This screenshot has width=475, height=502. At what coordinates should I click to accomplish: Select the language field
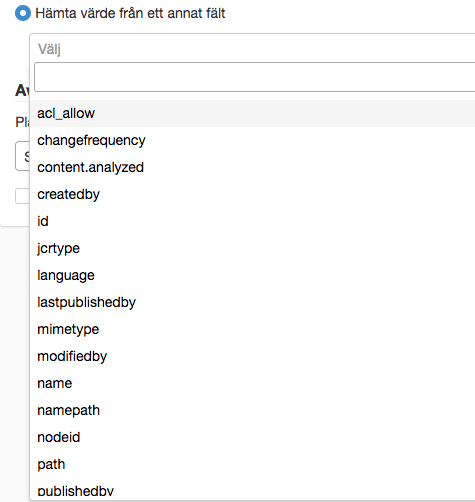click(253, 275)
